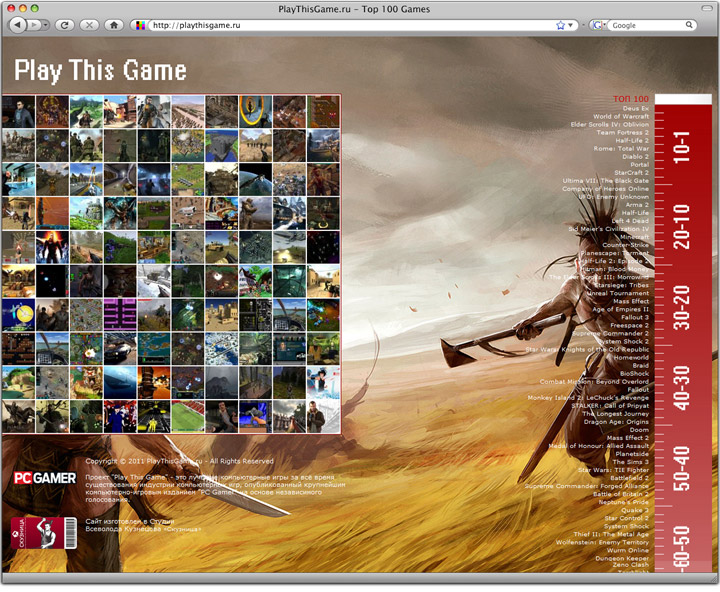This screenshot has height=592, width=720.
Task: Click the browser Forward arrow button
Action: pos(33,25)
